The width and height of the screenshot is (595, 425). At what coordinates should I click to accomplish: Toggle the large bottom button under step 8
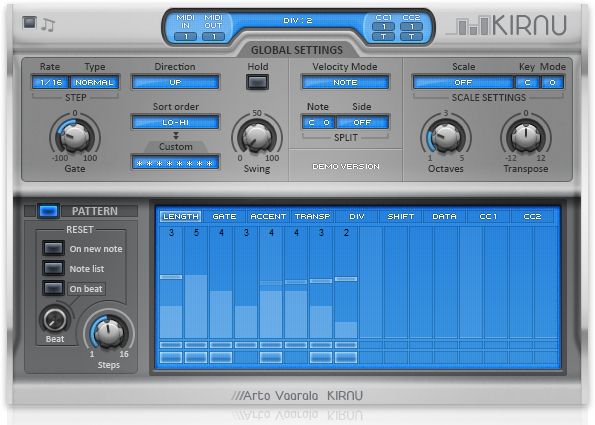pos(346,357)
